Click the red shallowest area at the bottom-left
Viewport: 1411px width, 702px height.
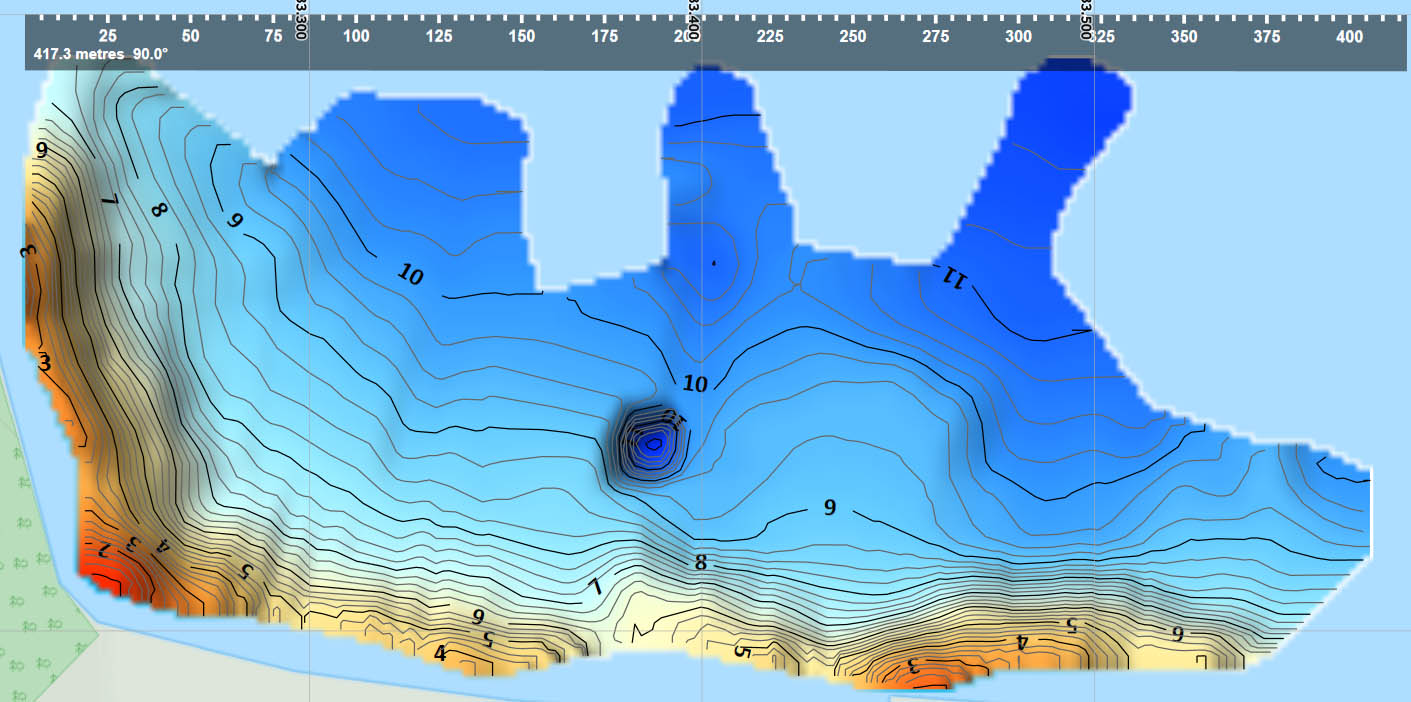108,575
